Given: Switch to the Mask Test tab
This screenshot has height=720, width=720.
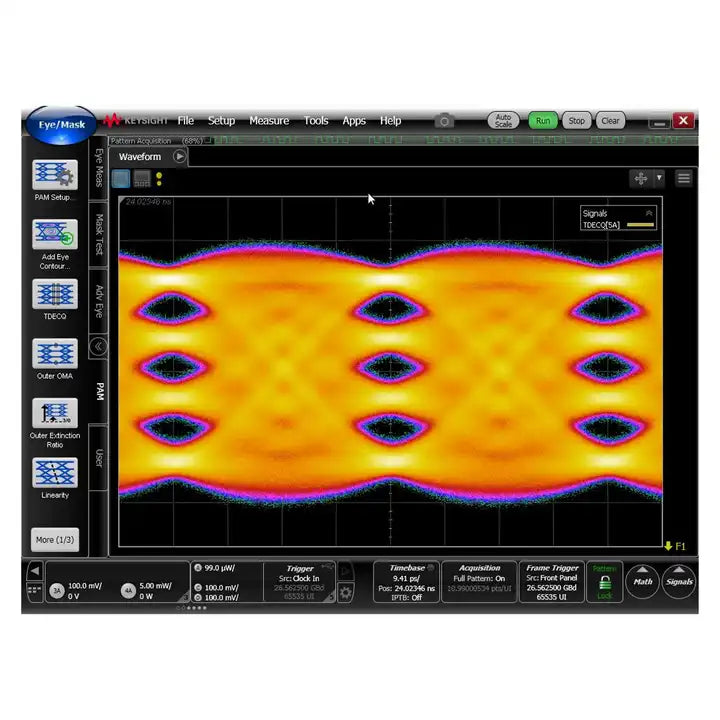Looking at the screenshot, I should tap(98, 234).
